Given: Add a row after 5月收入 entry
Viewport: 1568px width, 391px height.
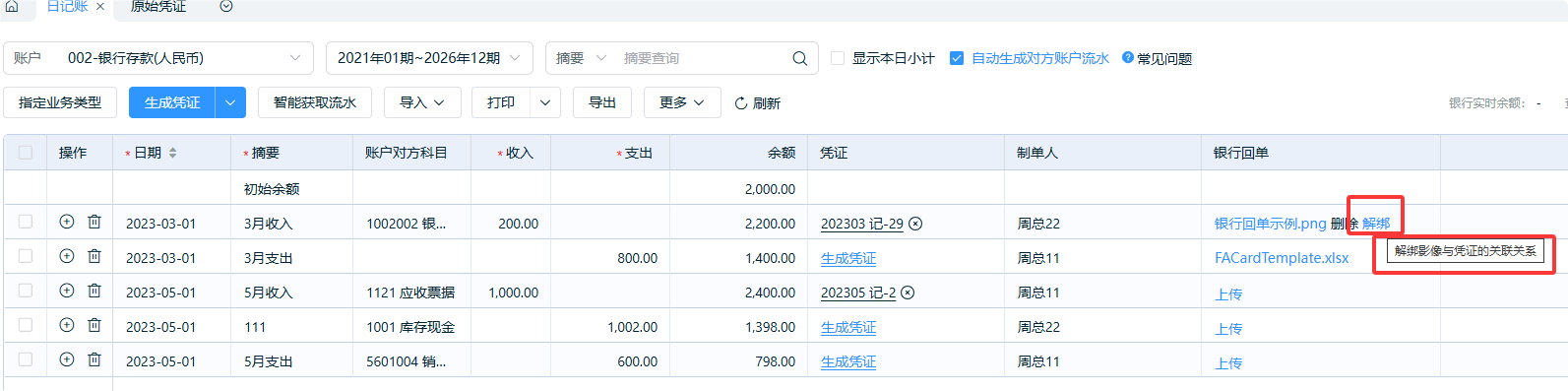Looking at the screenshot, I should point(67,291).
